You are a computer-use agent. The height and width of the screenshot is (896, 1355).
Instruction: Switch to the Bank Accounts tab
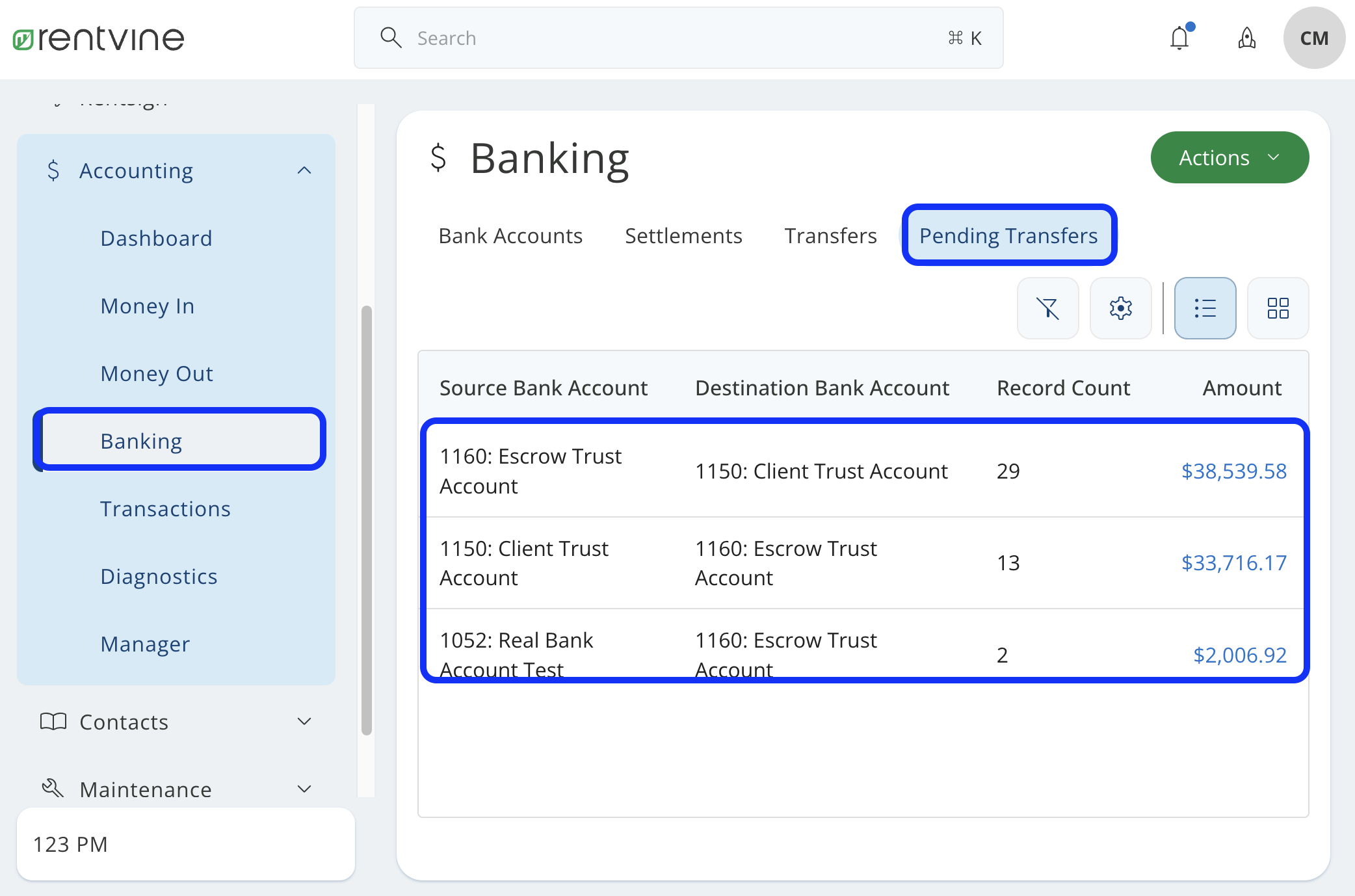coord(510,235)
